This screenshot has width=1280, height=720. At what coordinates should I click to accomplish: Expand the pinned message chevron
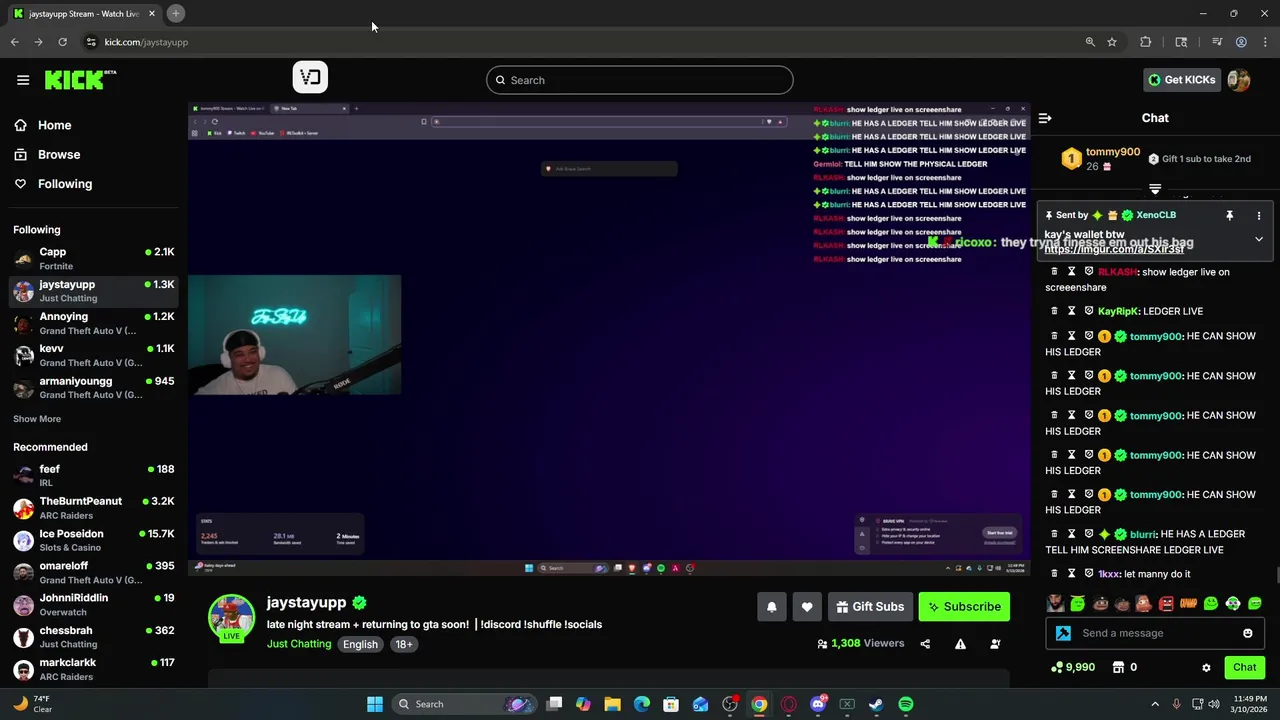[1259, 239]
